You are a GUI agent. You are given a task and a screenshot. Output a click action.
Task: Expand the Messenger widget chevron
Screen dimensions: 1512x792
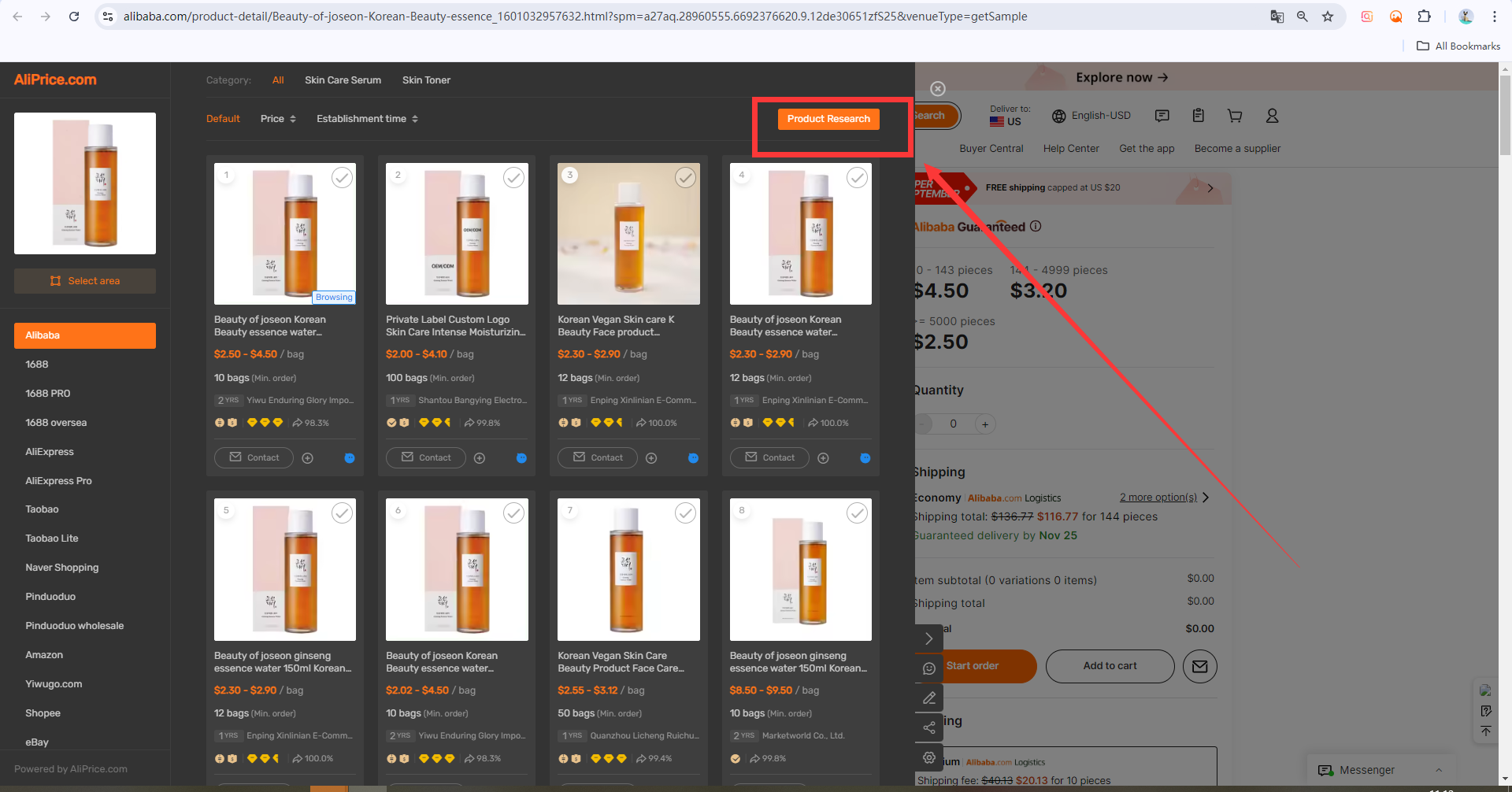coord(1439,770)
